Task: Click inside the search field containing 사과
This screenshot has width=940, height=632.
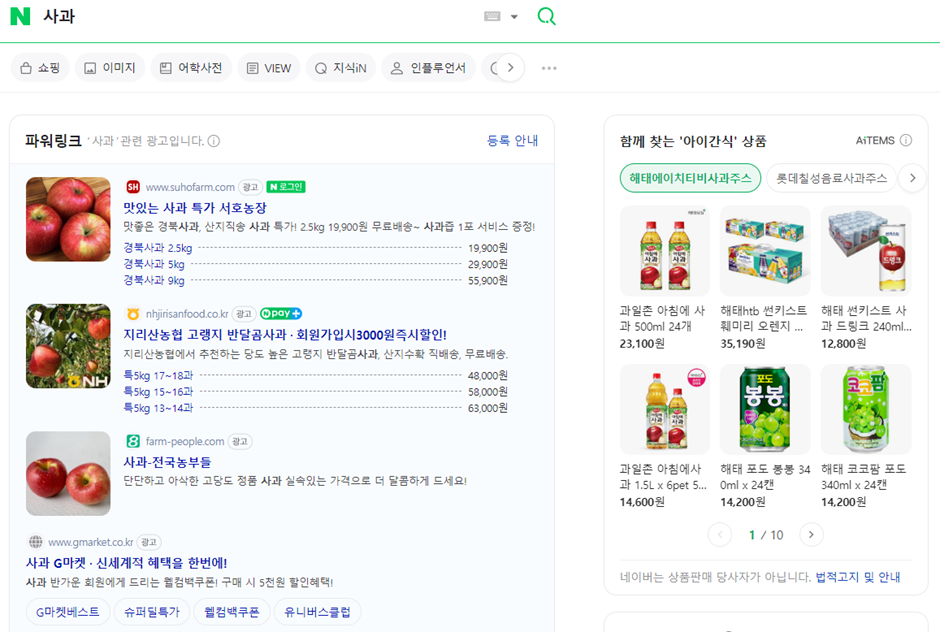Action: click(x=258, y=16)
